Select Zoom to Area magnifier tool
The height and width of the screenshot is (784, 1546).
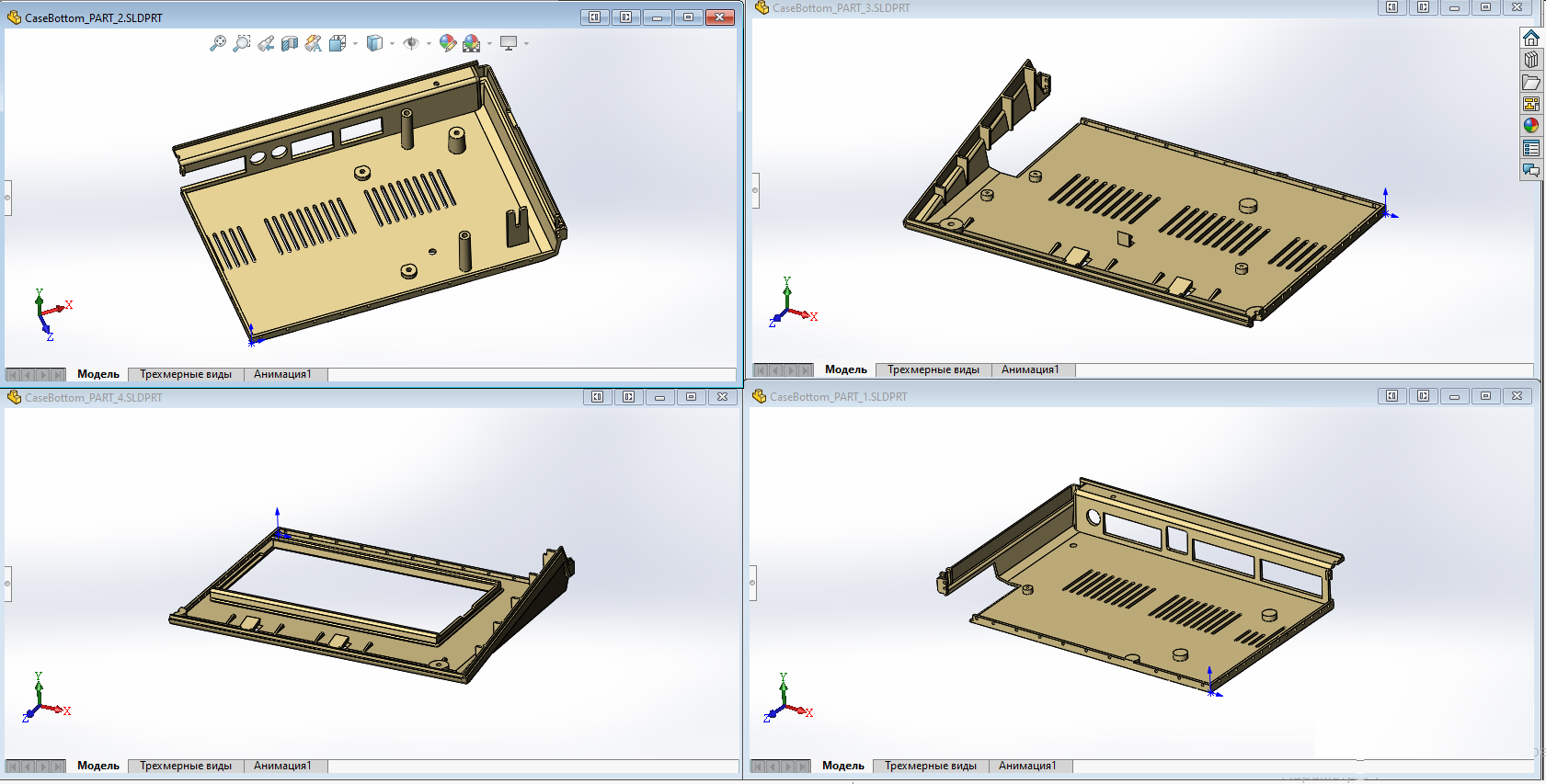click(242, 43)
